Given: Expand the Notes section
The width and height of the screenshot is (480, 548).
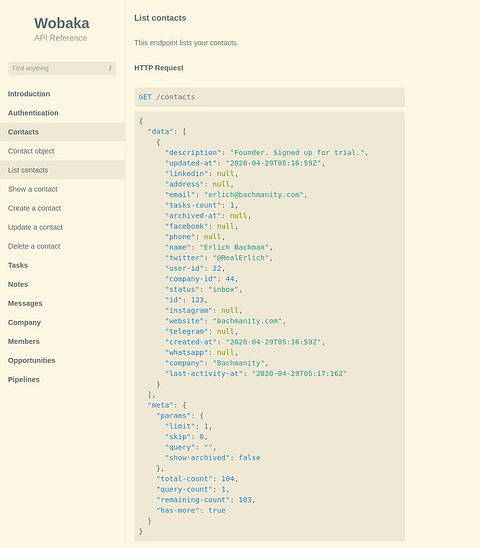Looking at the screenshot, I should coord(18,284).
